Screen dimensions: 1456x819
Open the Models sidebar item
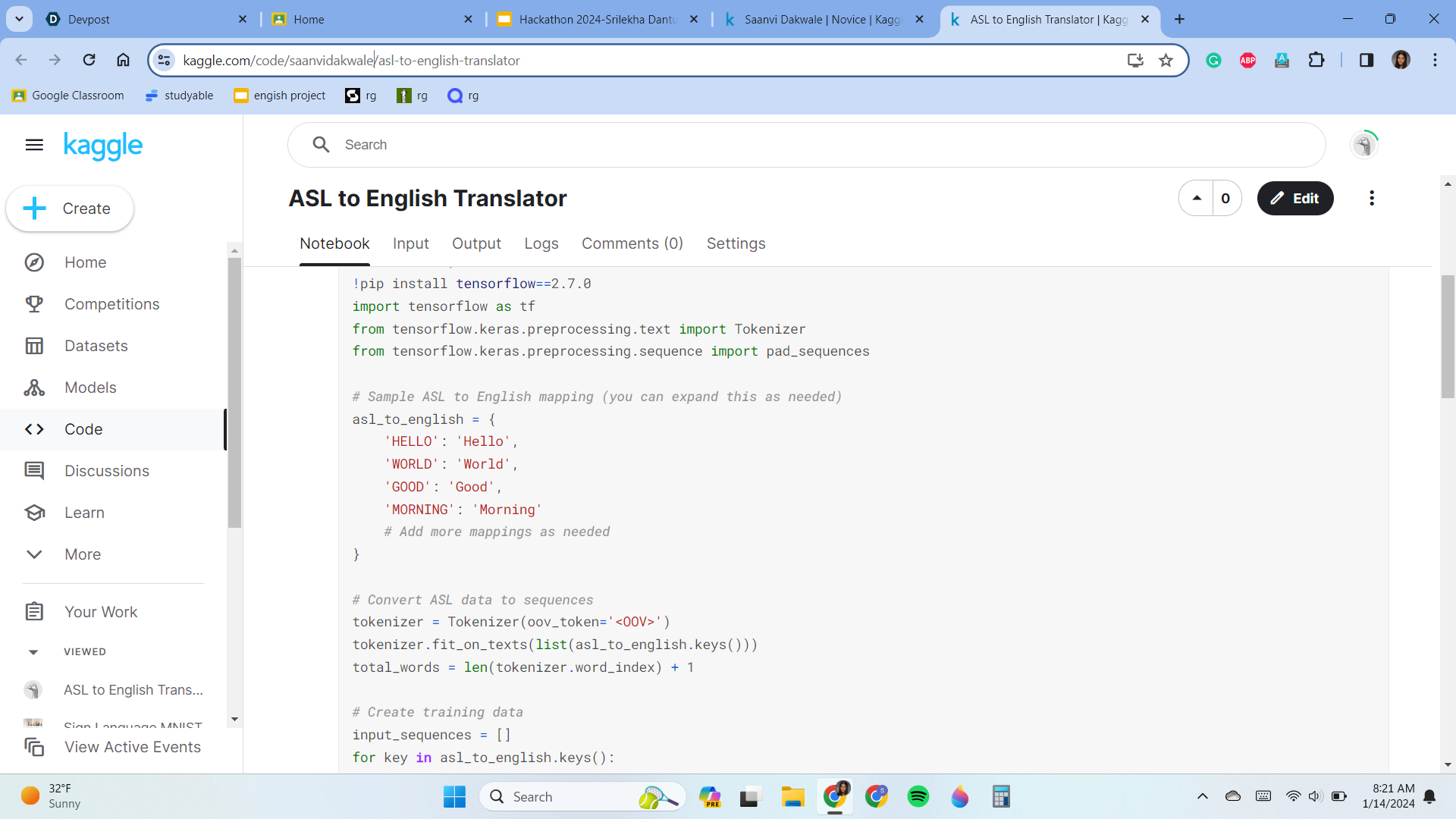[x=89, y=388]
